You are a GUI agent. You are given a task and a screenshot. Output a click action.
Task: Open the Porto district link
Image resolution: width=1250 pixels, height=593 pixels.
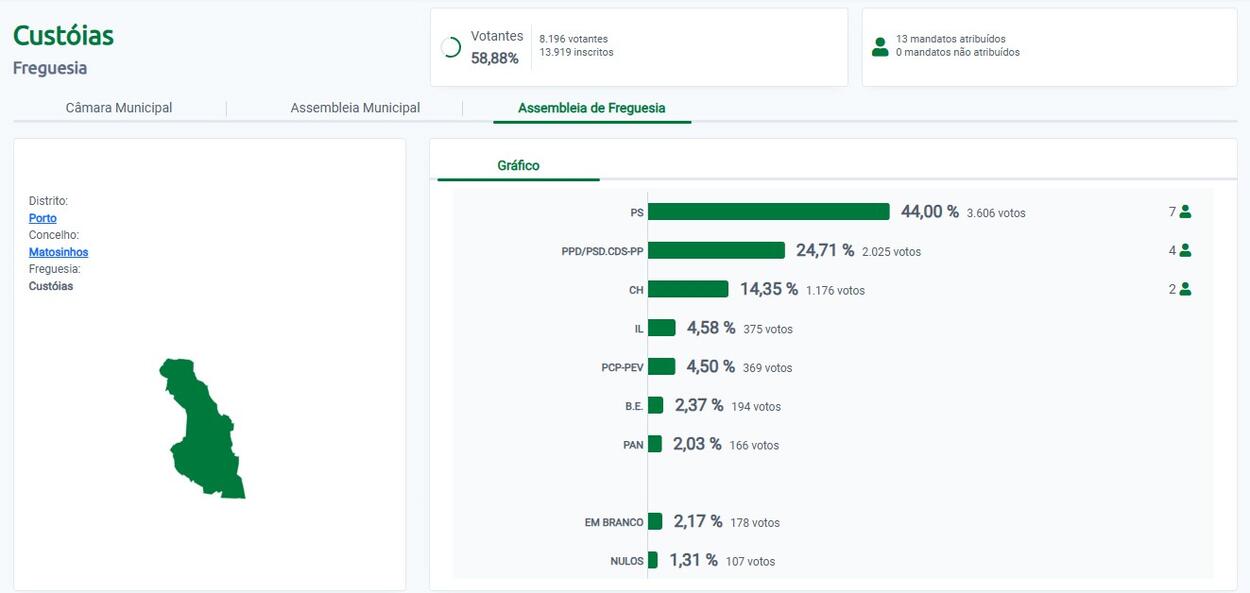tap(43, 218)
